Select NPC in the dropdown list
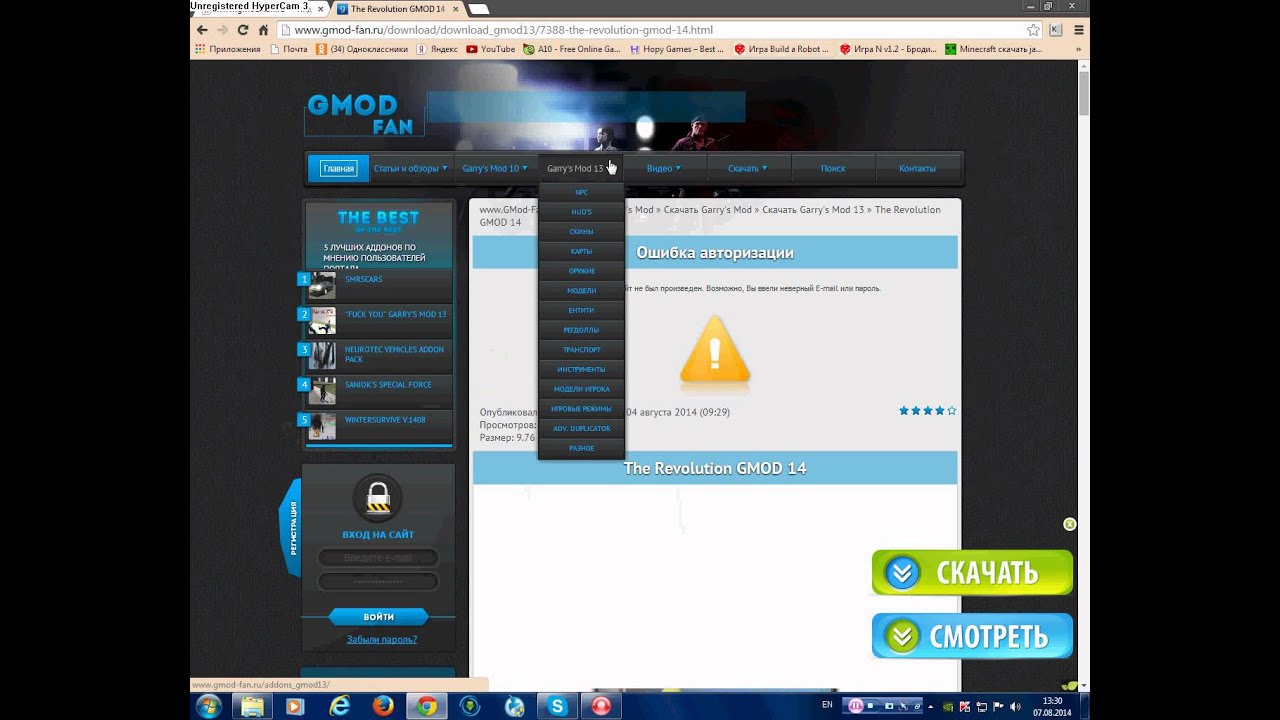 (x=581, y=192)
